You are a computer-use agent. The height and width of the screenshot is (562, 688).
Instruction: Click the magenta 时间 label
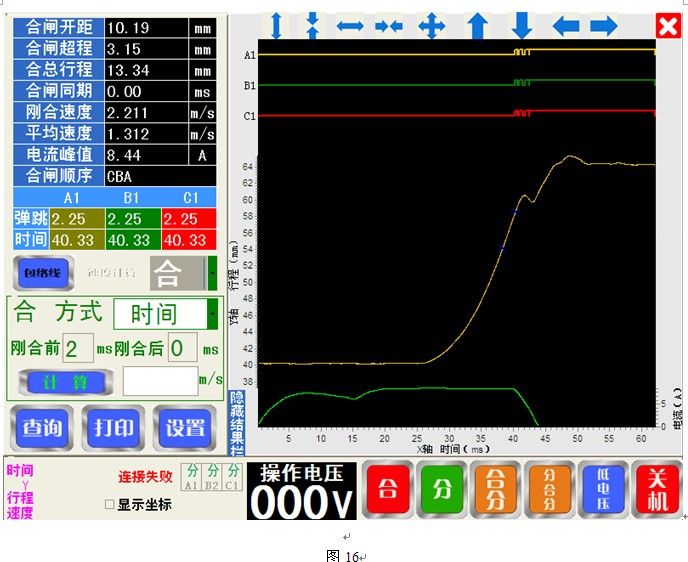20,470
